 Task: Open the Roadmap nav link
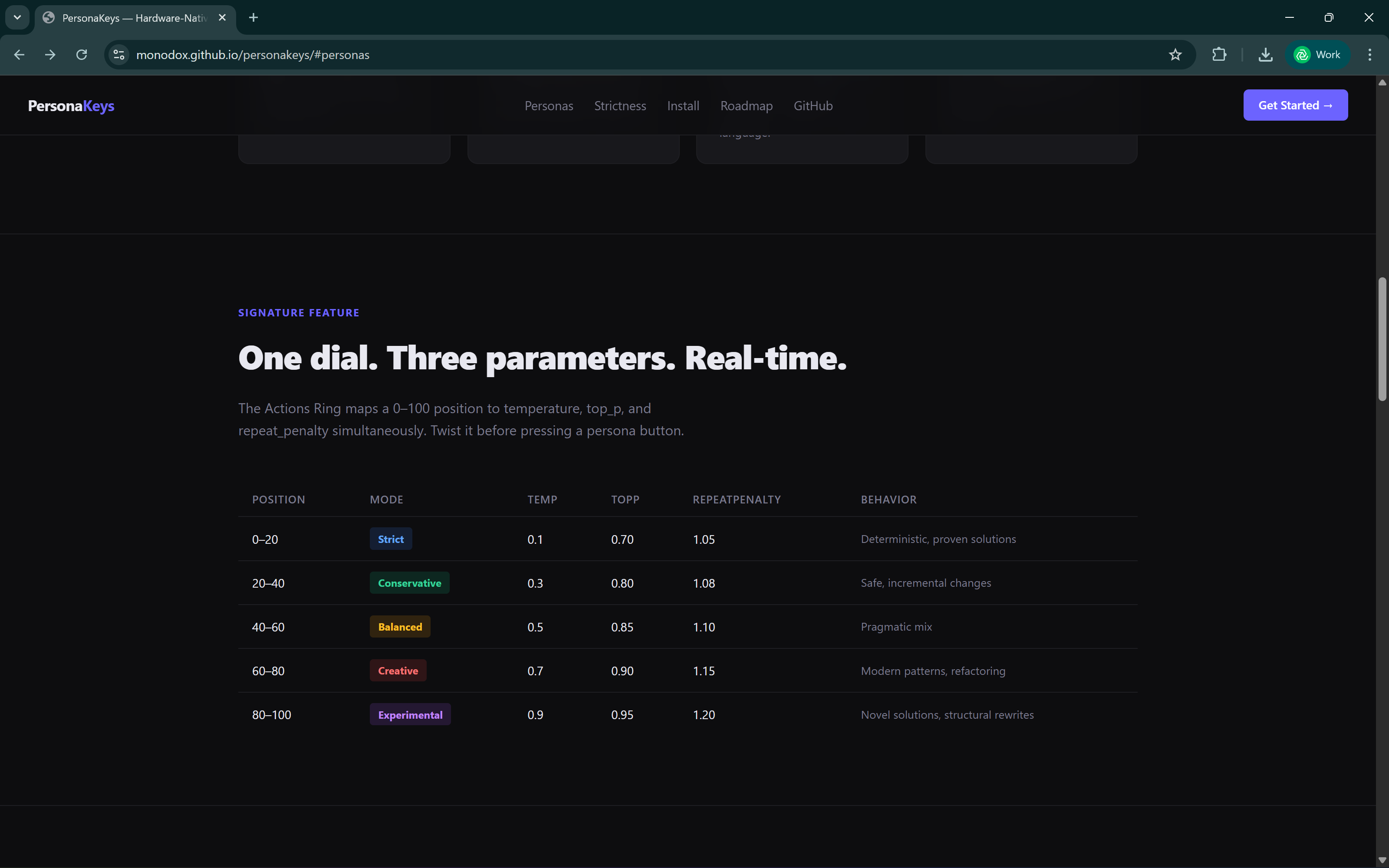746,105
